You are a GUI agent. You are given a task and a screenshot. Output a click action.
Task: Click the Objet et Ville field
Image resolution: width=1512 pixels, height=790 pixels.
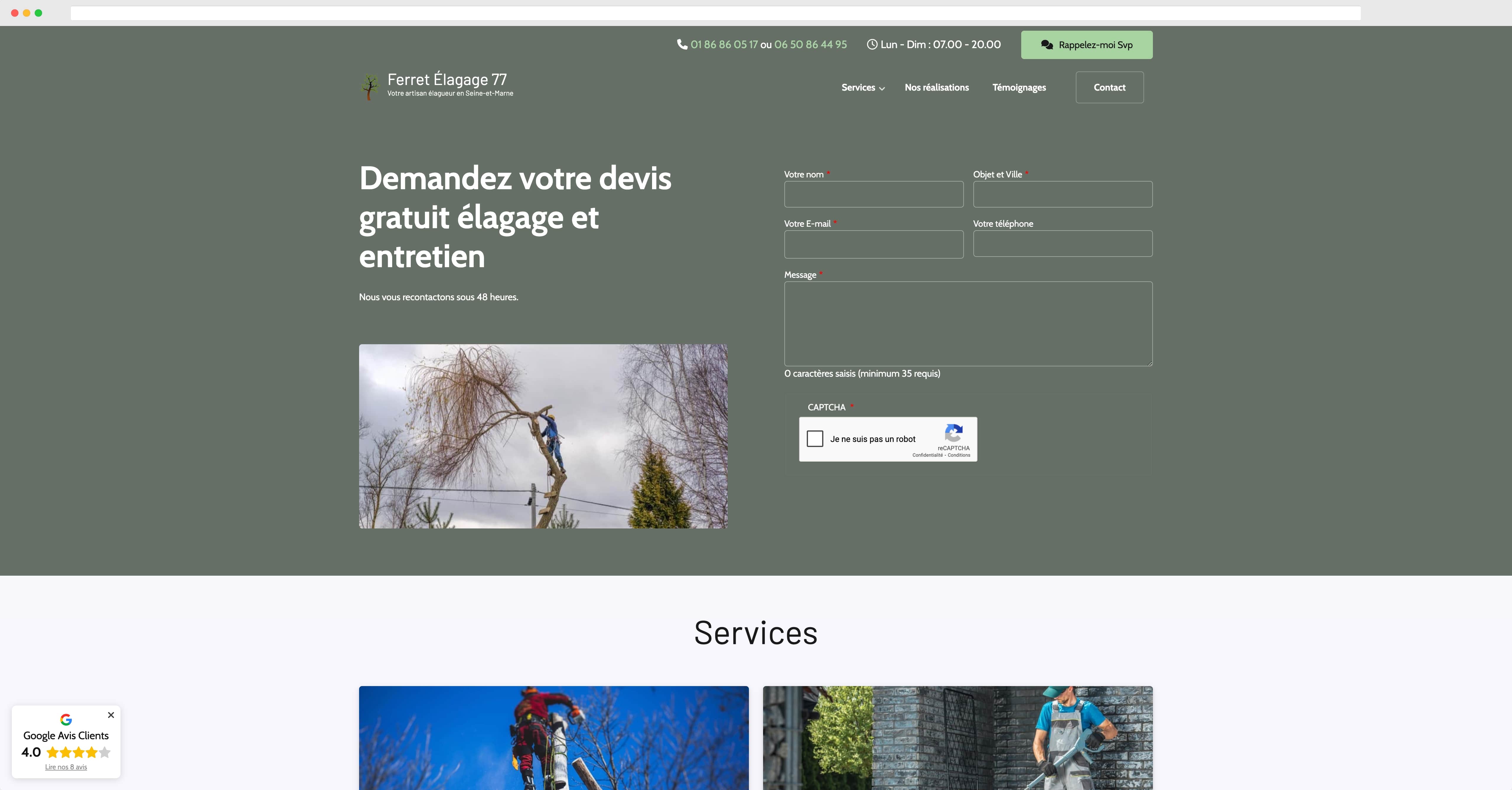click(1063, 194)
